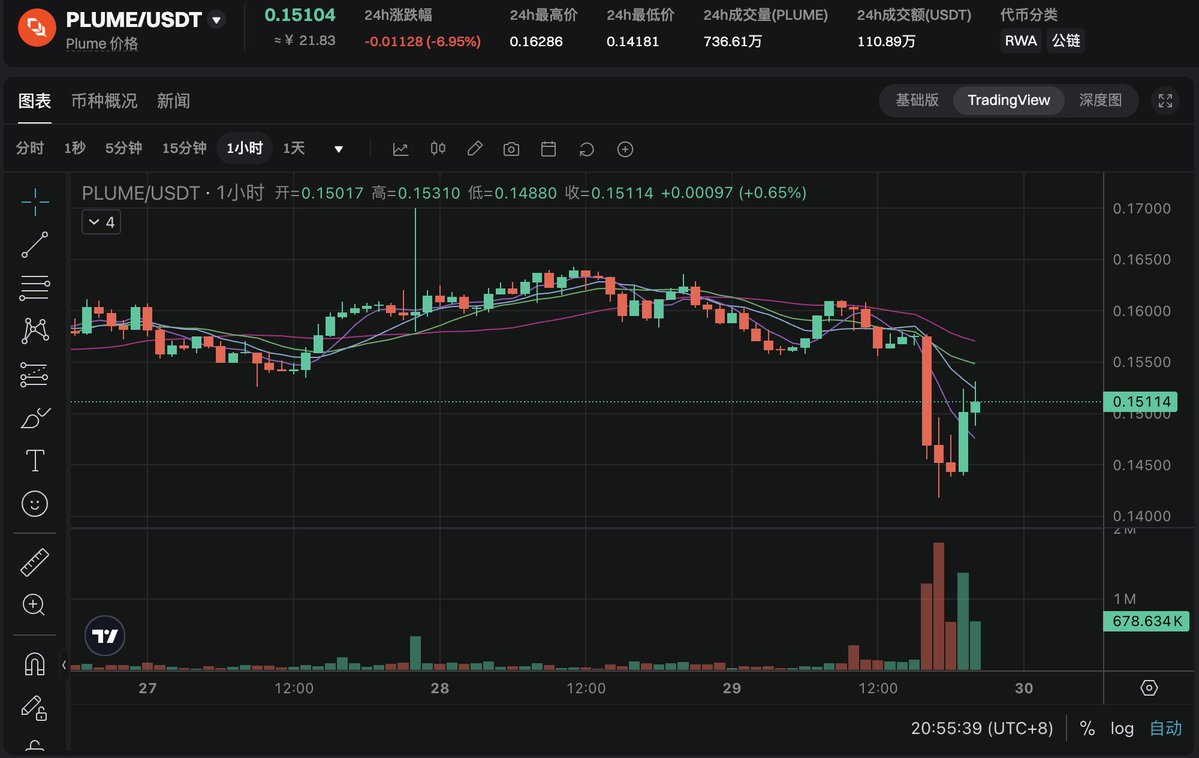Open the candlestick chart style menu
Image resolution: width=1199 pixels, height=758 pixels.
[437, 148]
